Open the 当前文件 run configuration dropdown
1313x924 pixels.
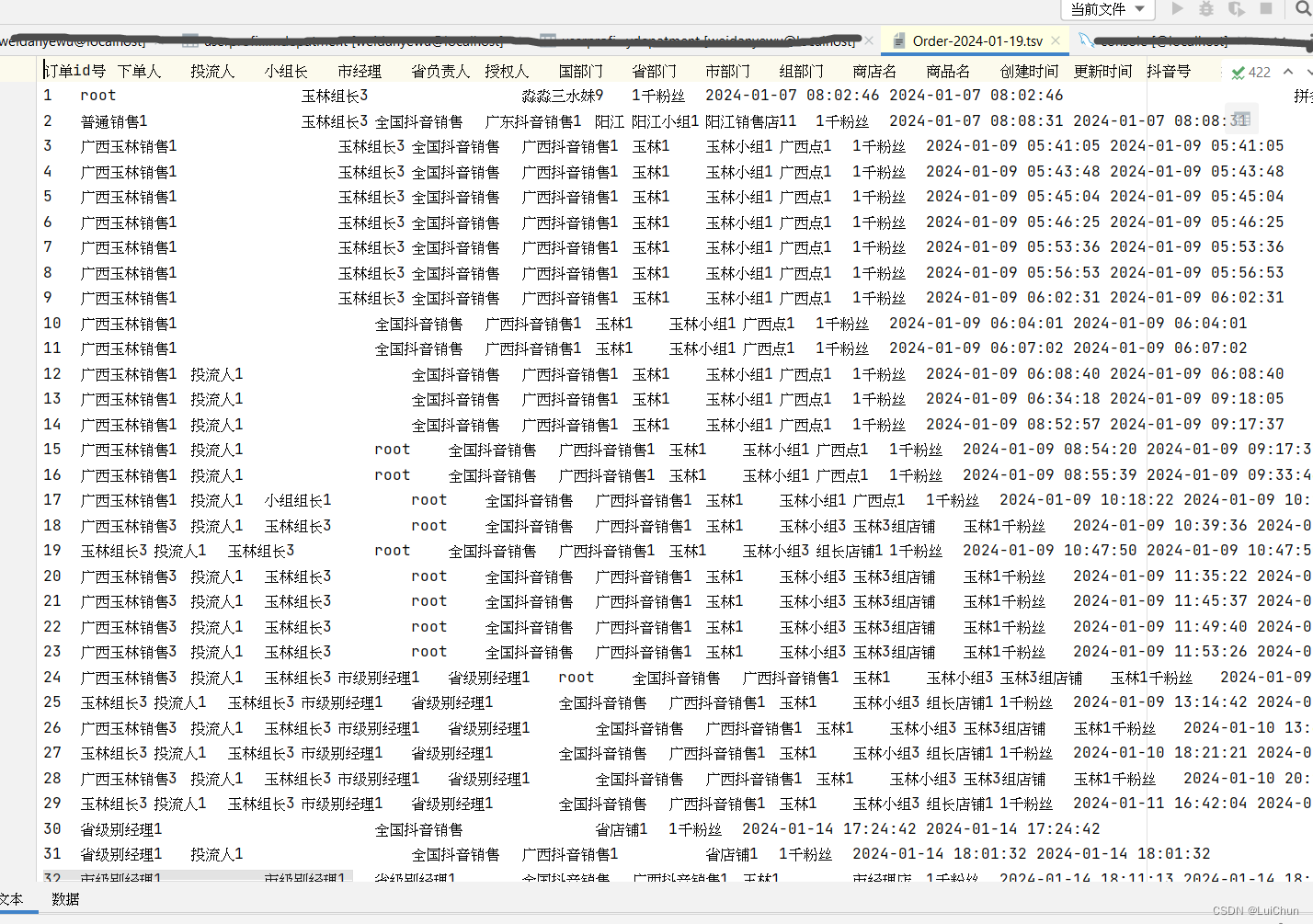[x=1107, y=10]
